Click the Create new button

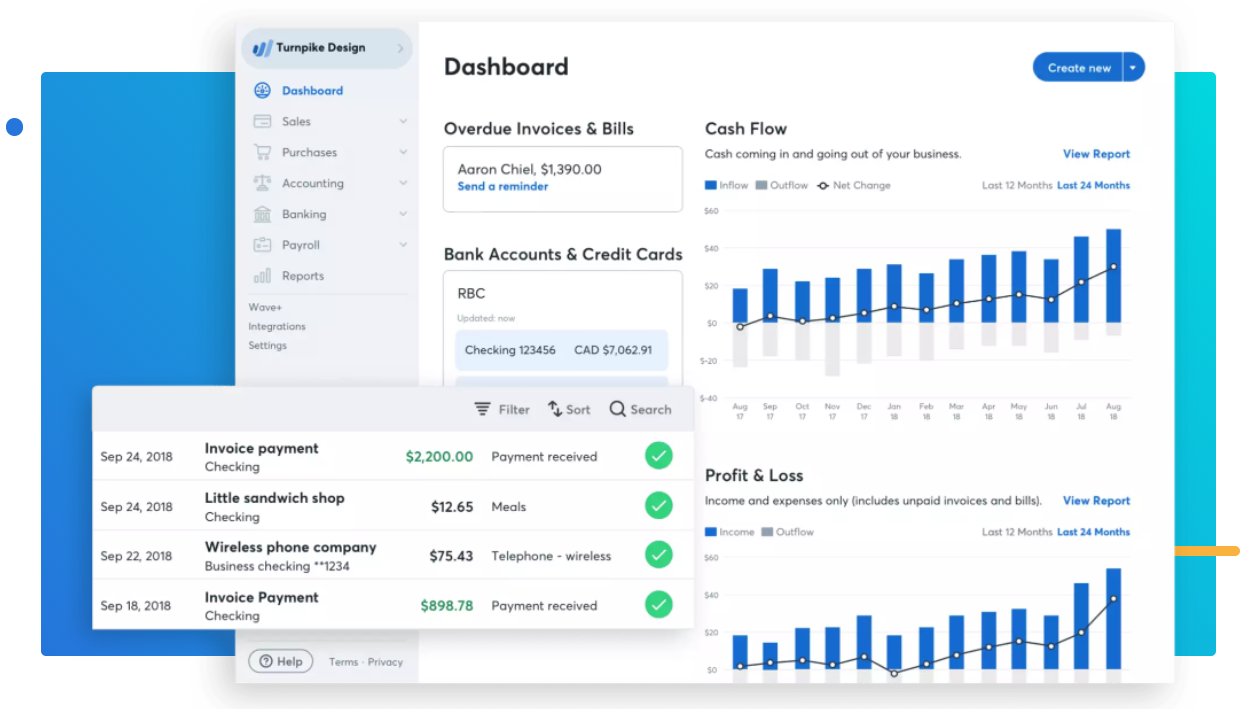(1079, 68)
